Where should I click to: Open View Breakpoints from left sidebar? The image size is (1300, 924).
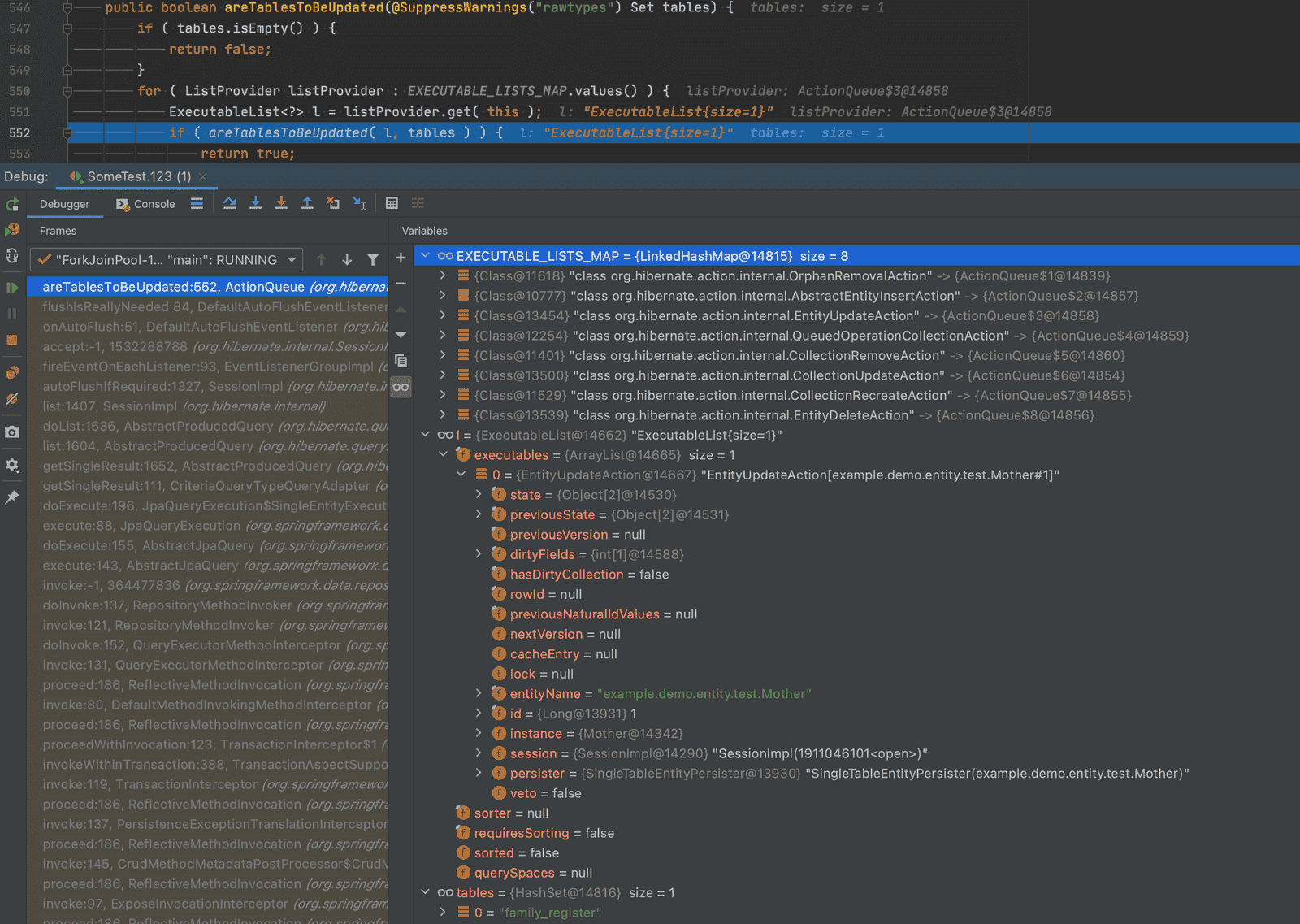12,373
